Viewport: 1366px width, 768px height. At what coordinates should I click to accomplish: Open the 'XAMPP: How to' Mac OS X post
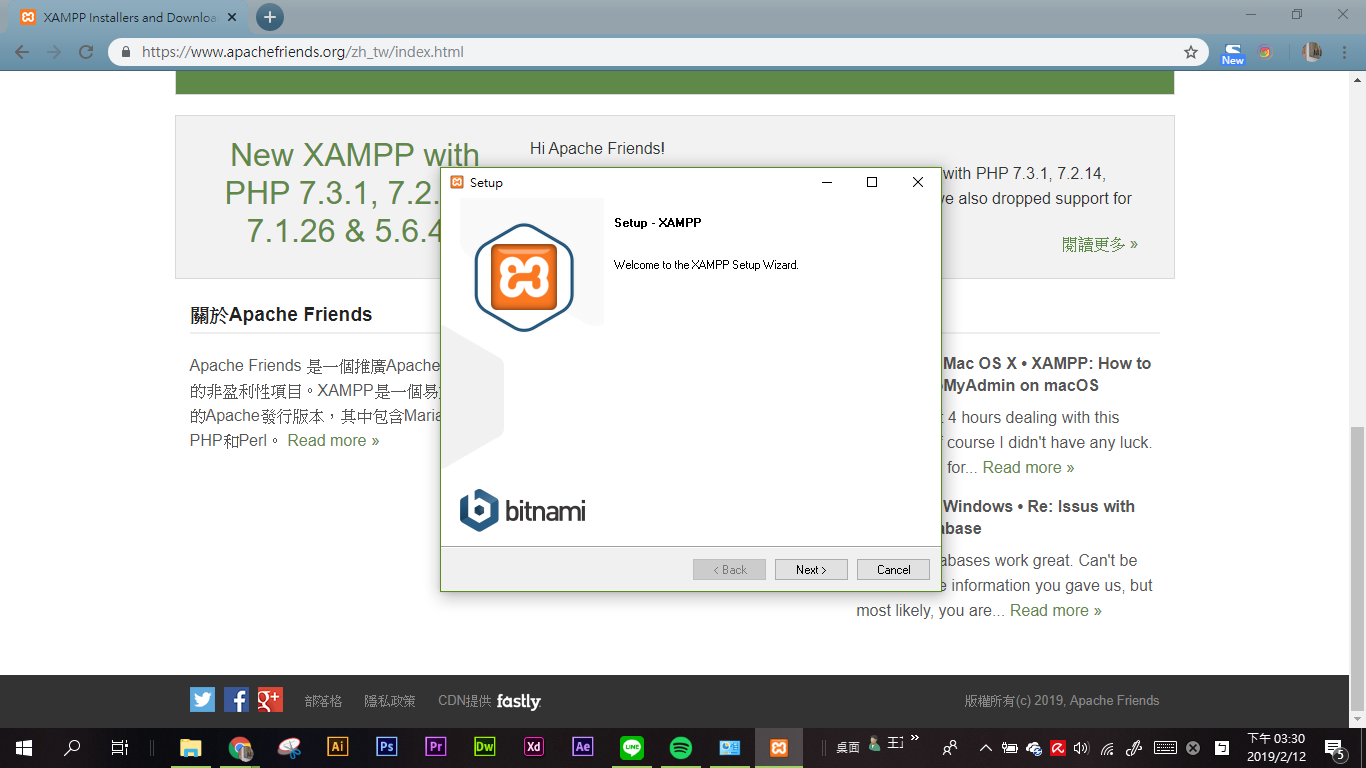1047,374
